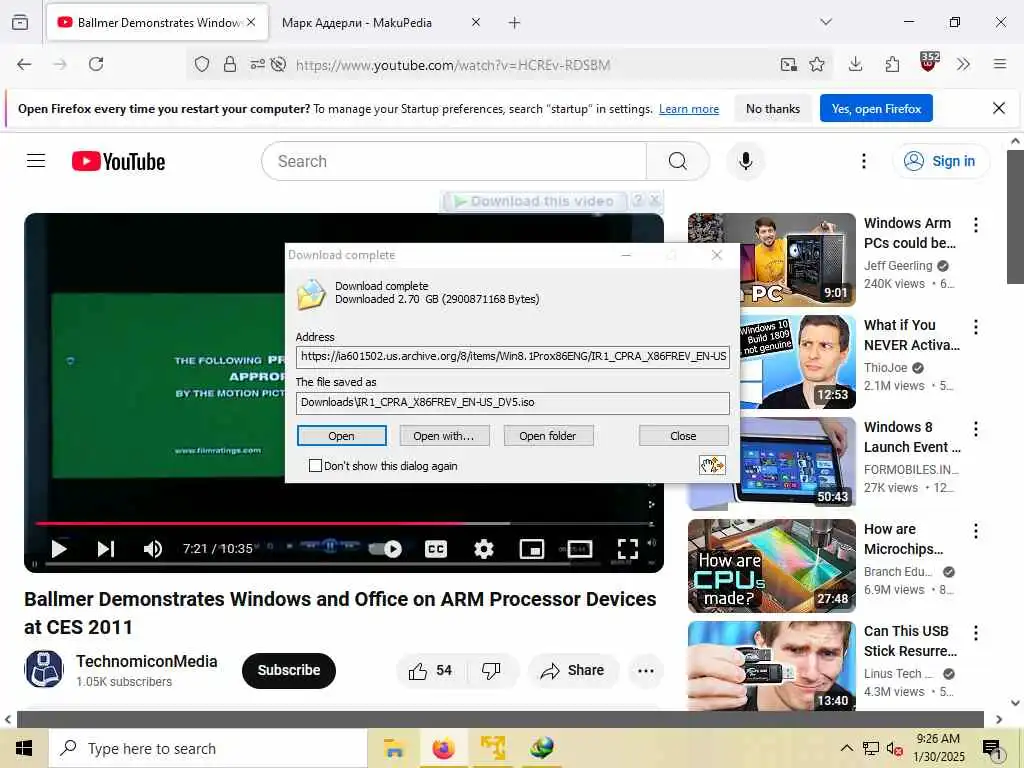This screenshot has height=768, width=1024.
Task: Open a new browser tab
Action: 515,23
